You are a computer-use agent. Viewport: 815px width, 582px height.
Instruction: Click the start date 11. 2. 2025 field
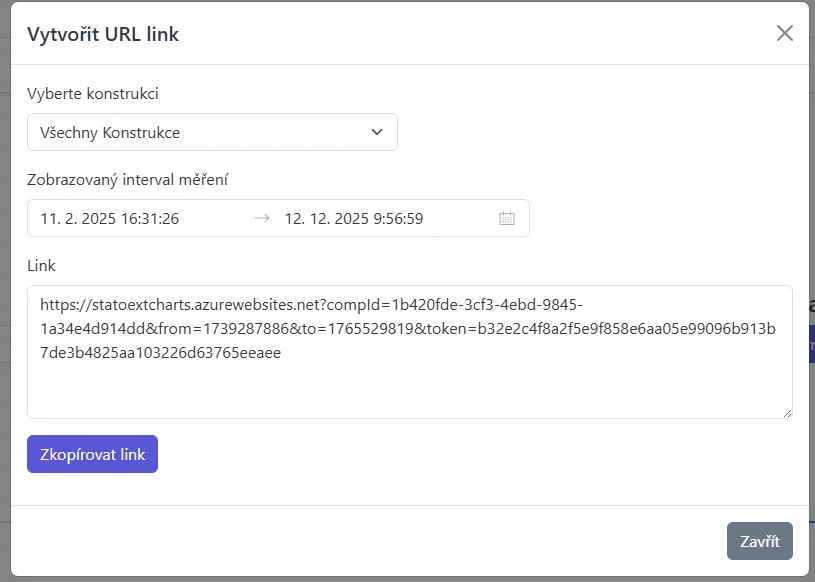pyautogui.click(x=110, y=218)
